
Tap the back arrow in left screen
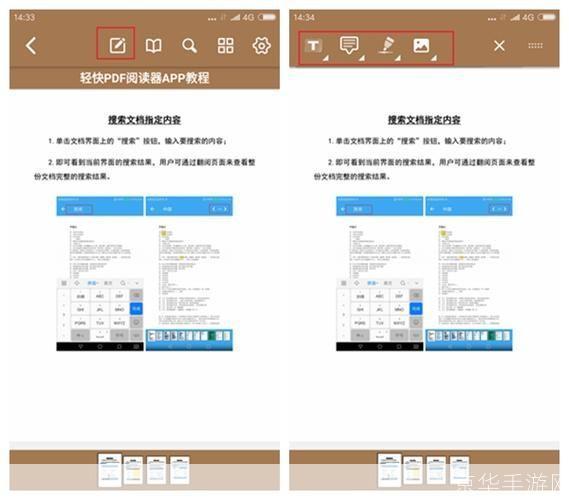pyautogui.click(x=31, y=46)
